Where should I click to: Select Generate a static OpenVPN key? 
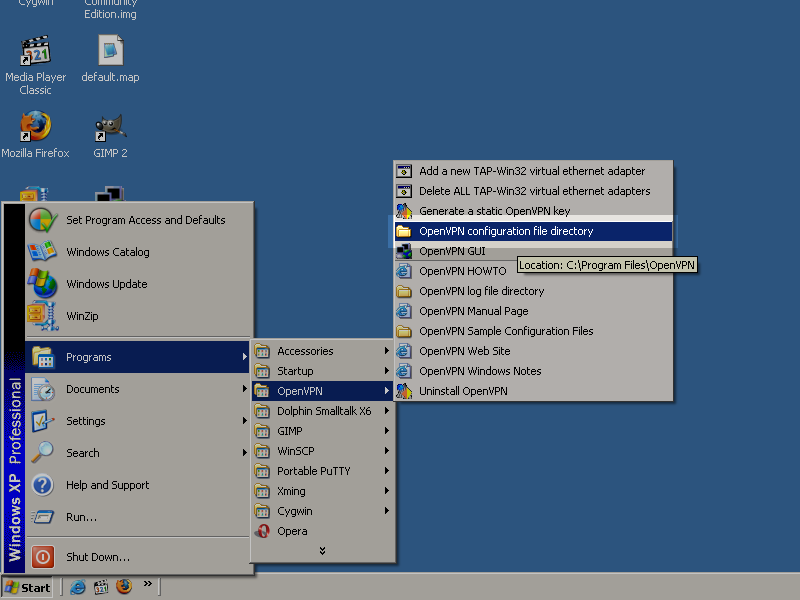click(x=533, y=211)
